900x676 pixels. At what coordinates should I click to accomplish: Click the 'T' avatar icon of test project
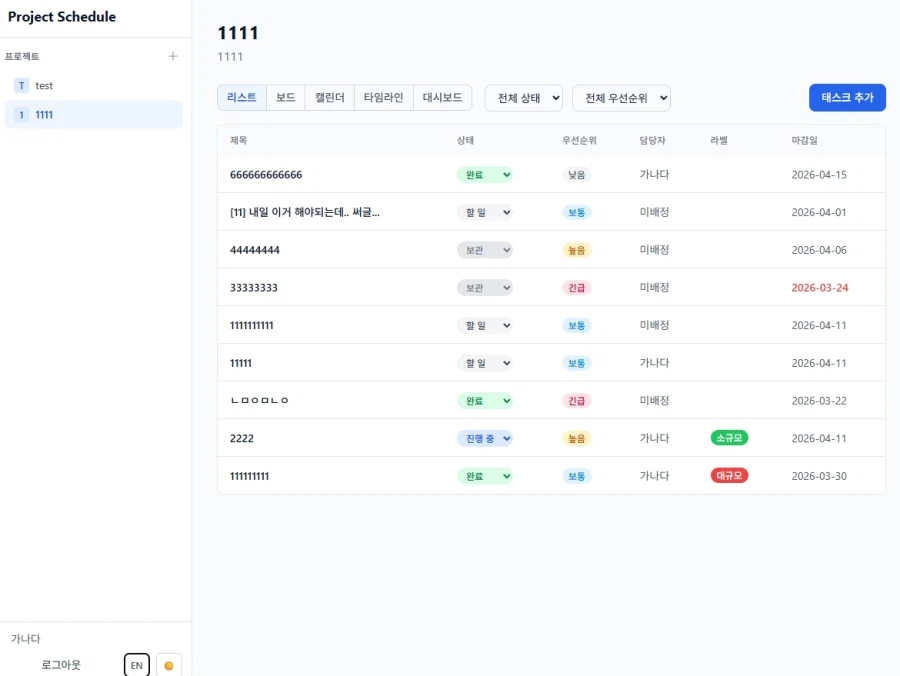pos(21,86)
